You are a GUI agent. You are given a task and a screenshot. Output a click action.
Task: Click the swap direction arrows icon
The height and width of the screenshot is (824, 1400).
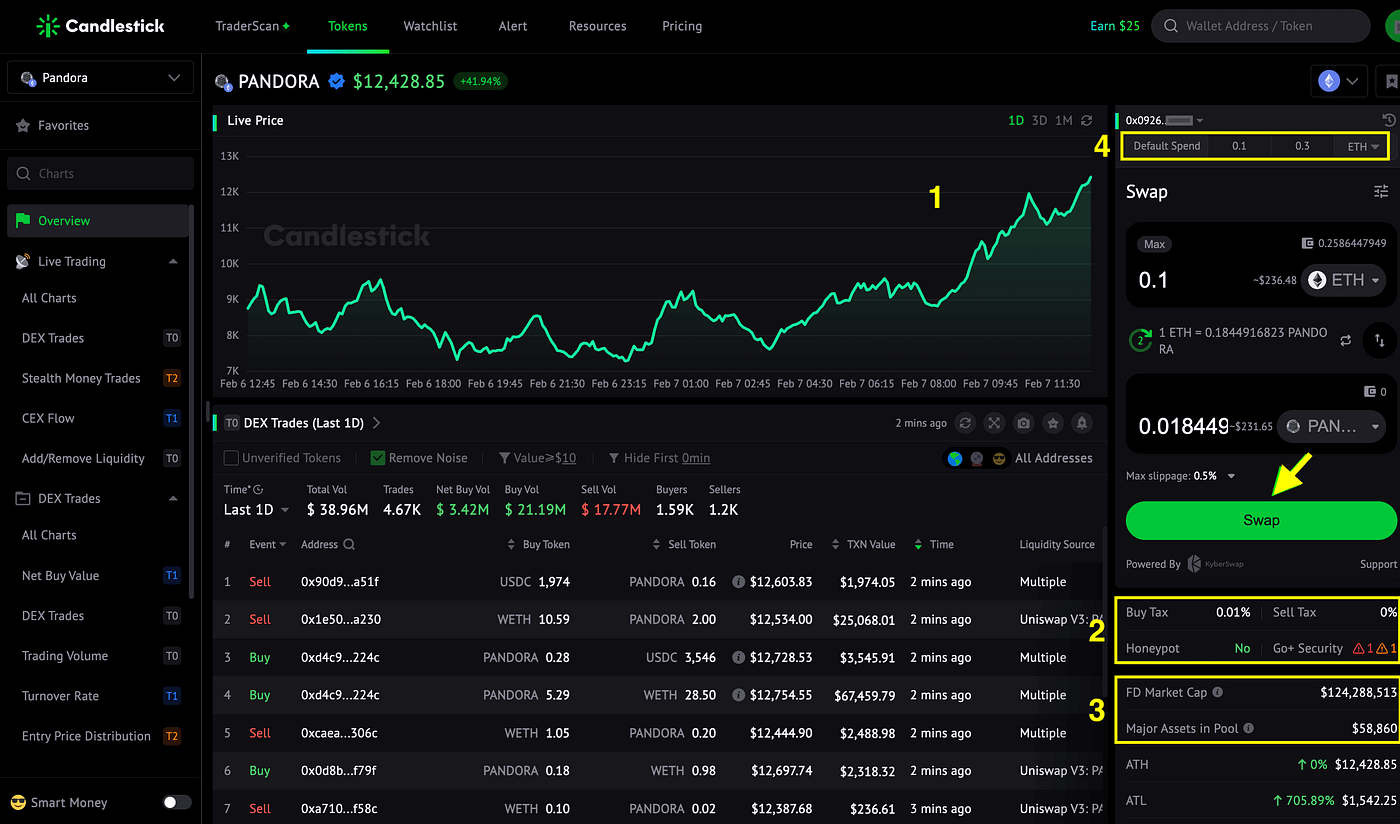pyautogui.click(x=1379, y=340)
